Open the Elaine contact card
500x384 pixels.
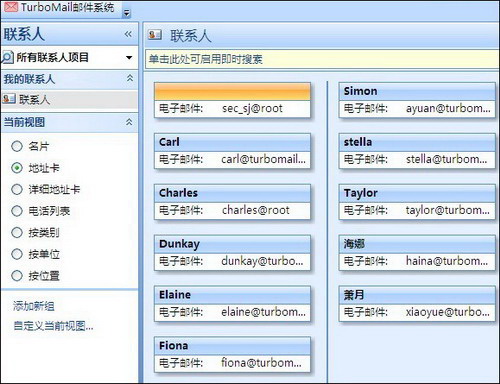coord(232,304)
